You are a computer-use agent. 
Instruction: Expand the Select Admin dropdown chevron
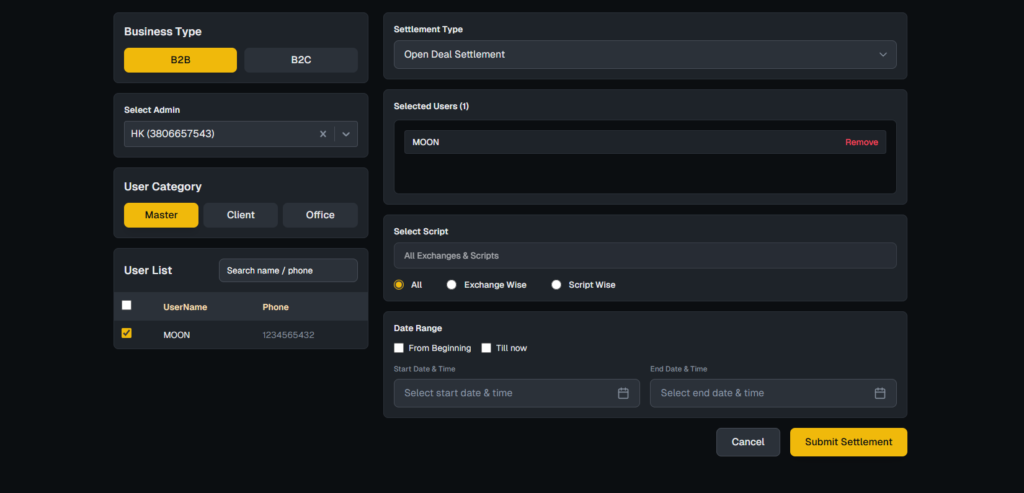pyautogui.click(x=346, y=134)
